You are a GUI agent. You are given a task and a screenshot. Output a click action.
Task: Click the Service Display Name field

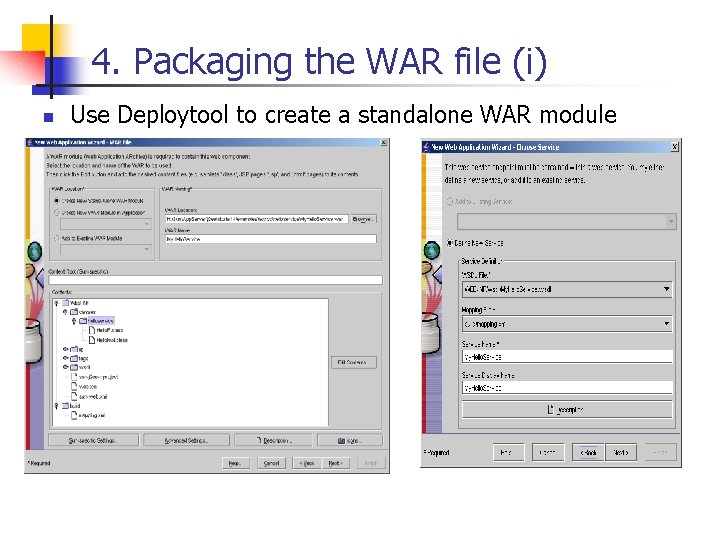[x=567, y=388]
